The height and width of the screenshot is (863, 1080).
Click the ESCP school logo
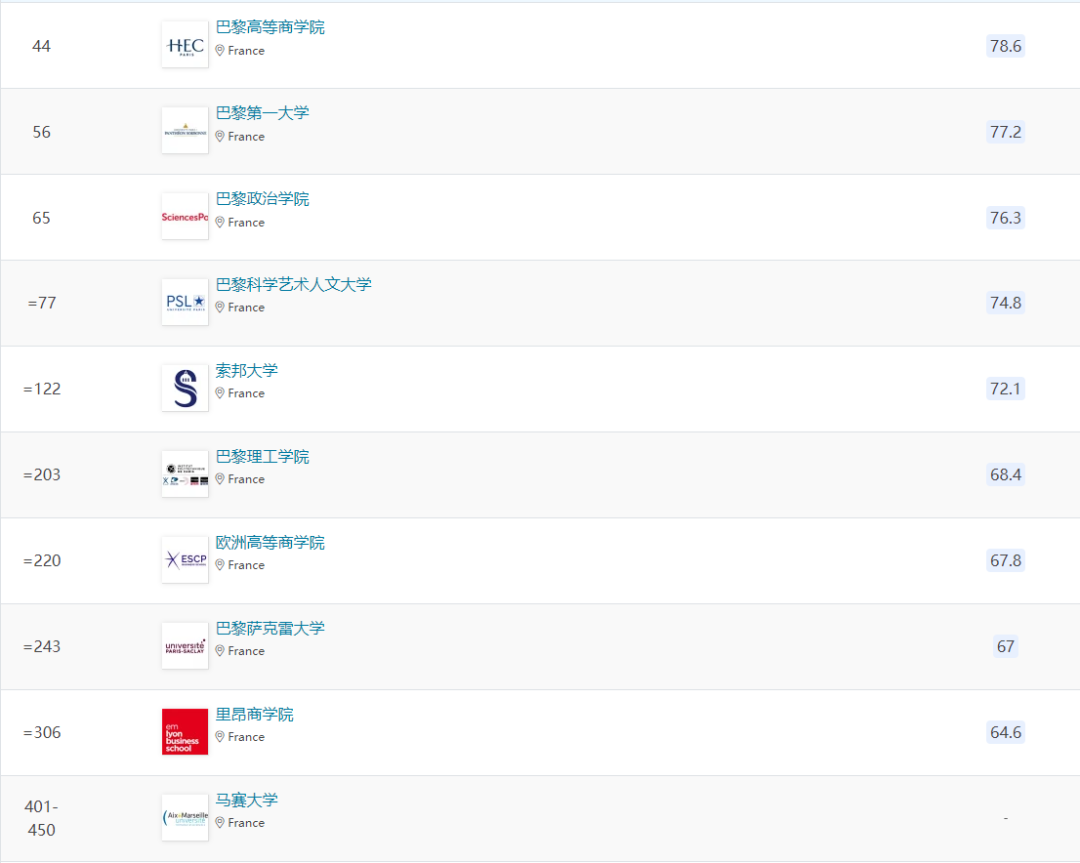[184, 559]
